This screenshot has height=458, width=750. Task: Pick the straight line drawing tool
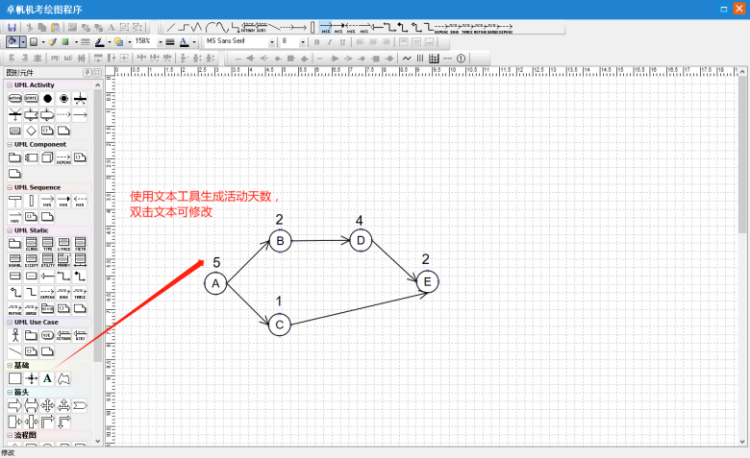coord(170,27)
